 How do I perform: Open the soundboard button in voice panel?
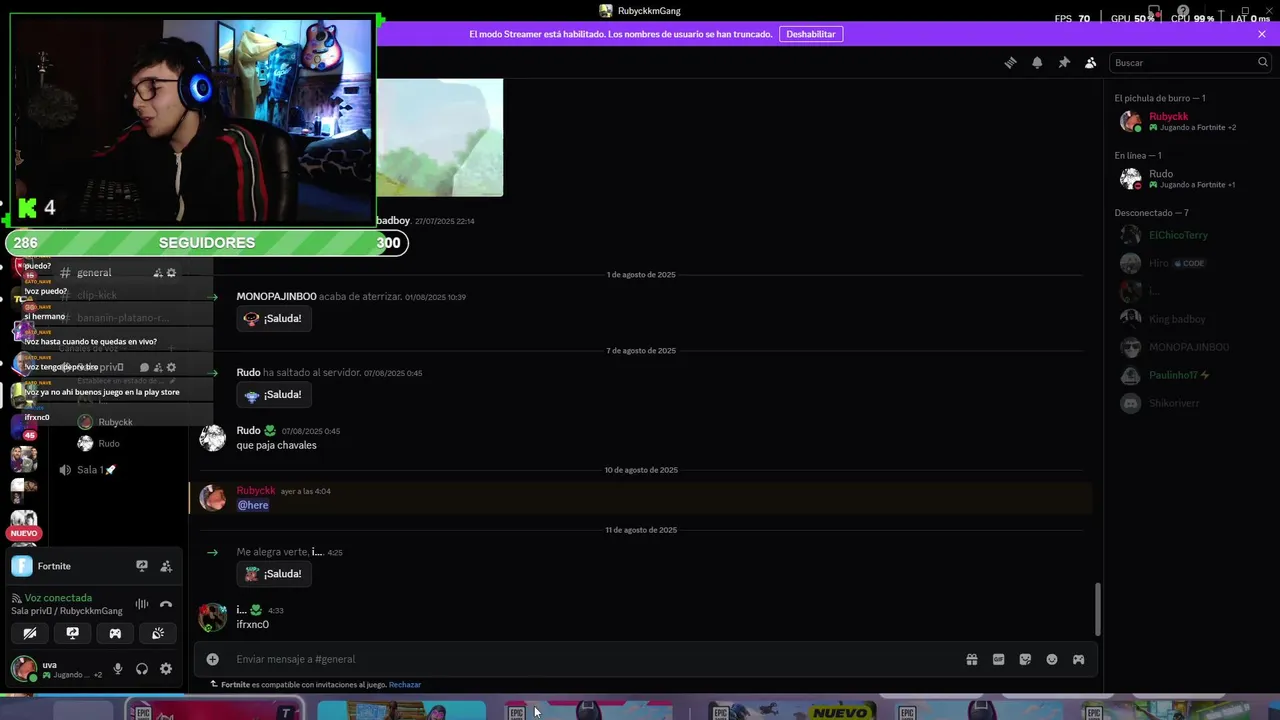[158, 633]
